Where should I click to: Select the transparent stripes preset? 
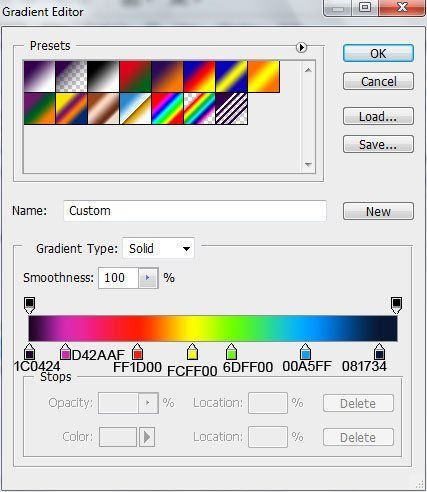[231, 109]
